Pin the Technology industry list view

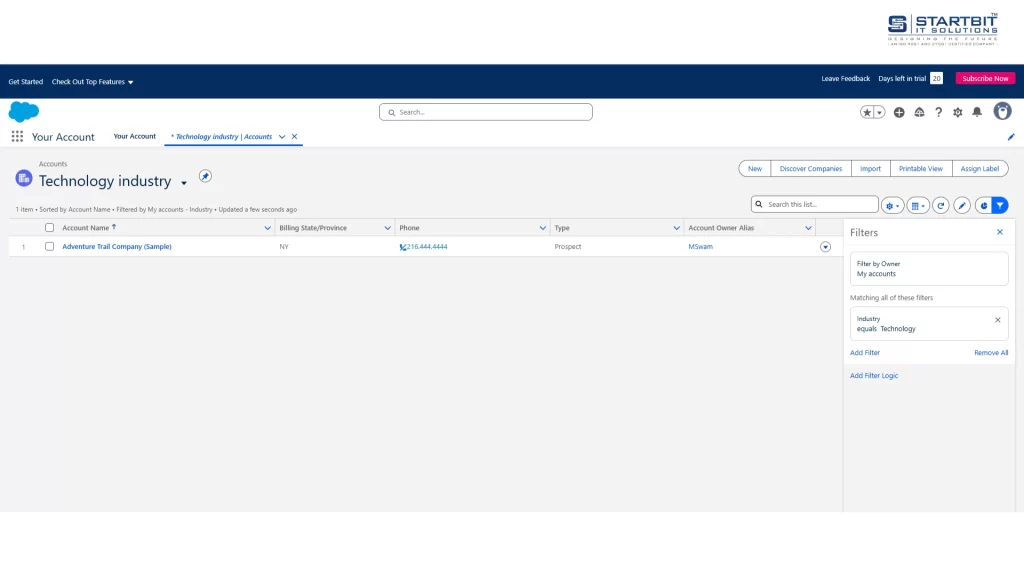205,176
